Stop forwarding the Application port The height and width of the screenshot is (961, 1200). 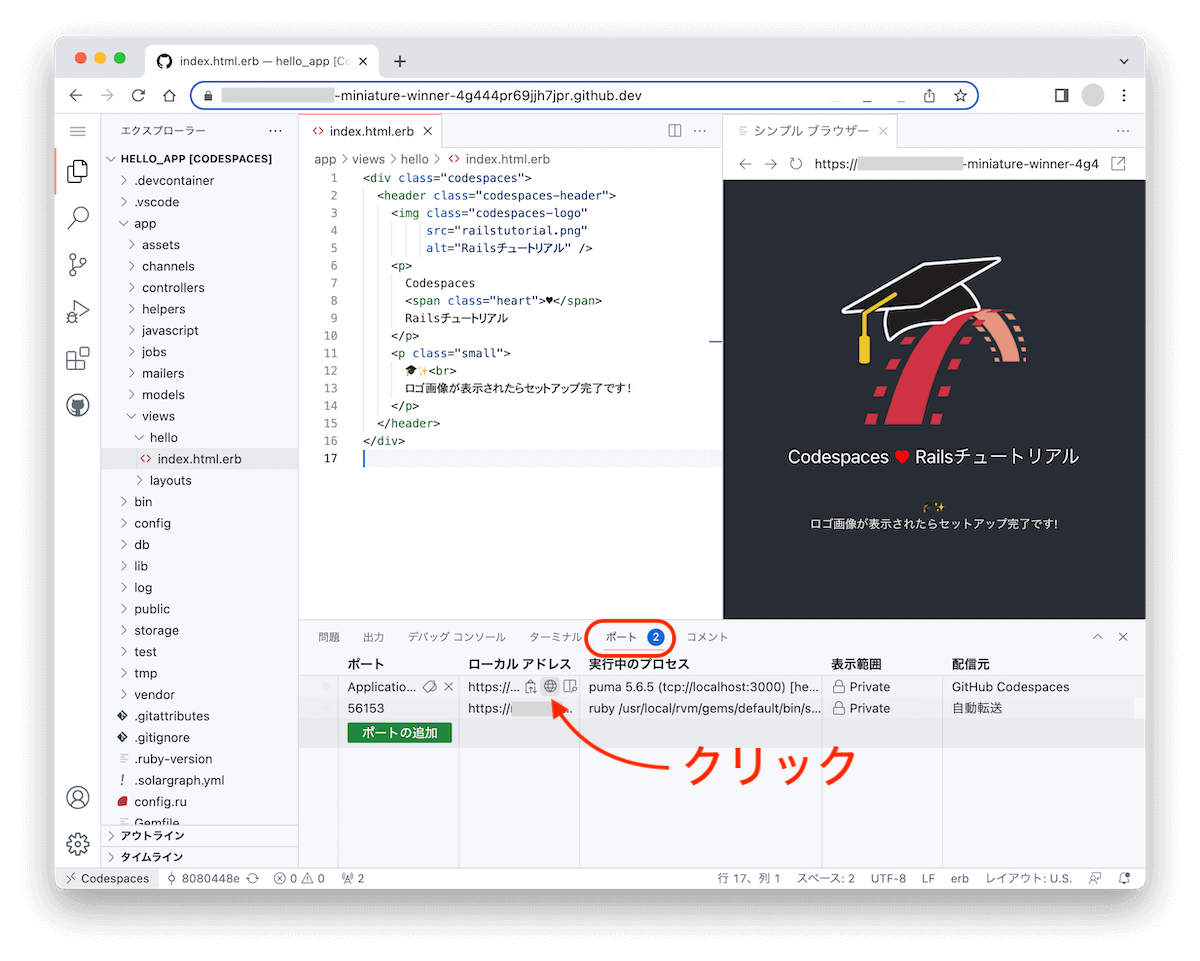click(449, 687)
